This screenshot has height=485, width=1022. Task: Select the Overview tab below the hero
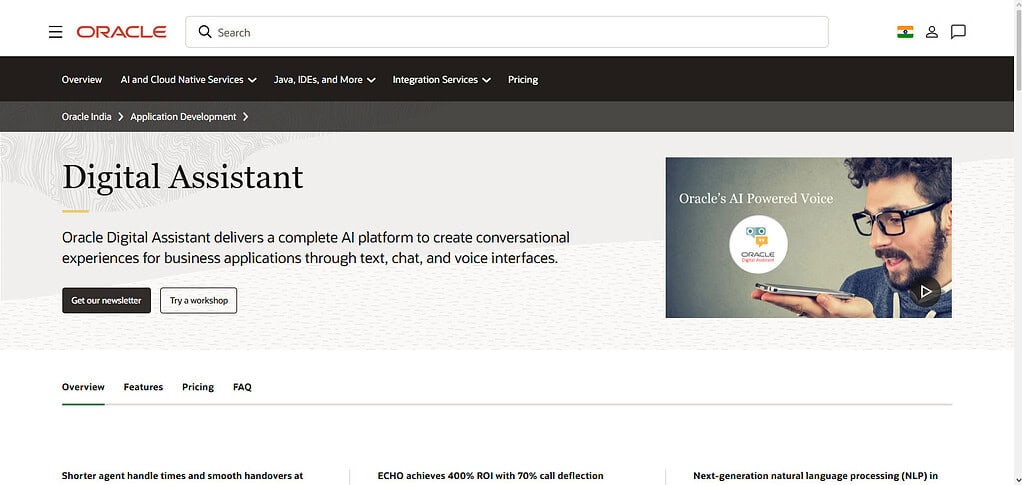coord(83,387)
